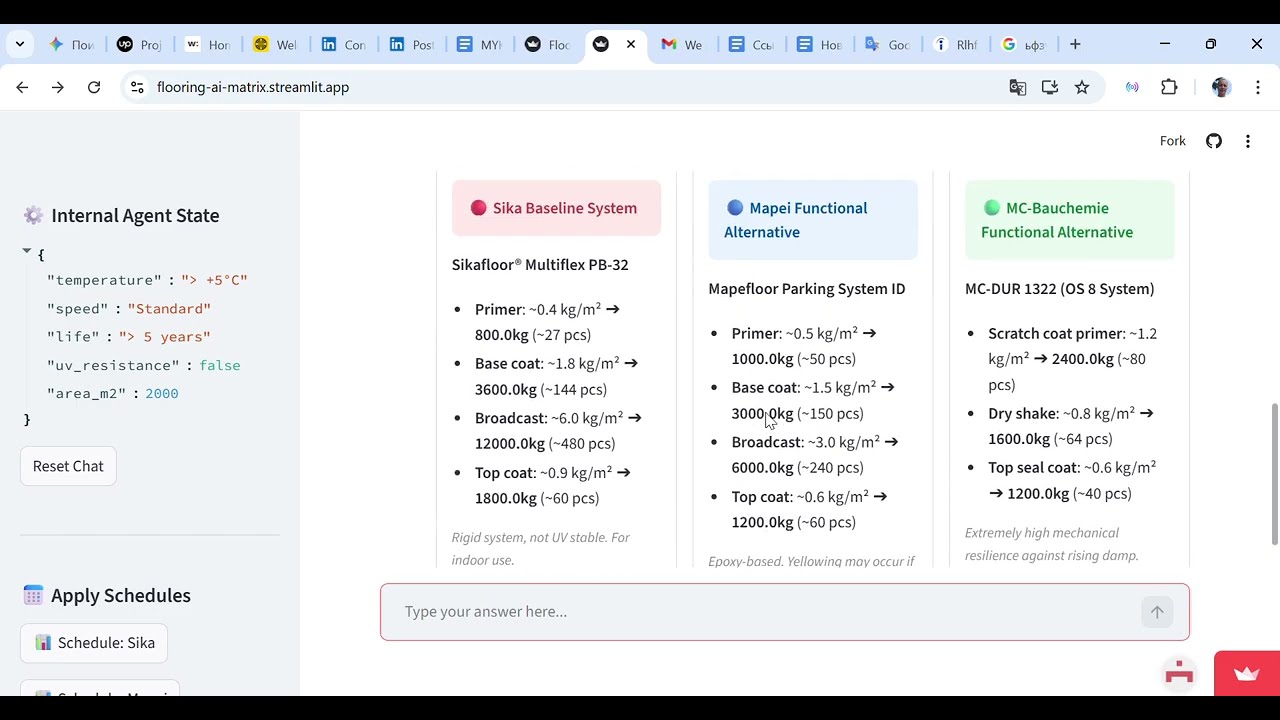Screen dimensions: 1280x720
Task: Switch to the Gmail We tab
Action: click(684, 44)
